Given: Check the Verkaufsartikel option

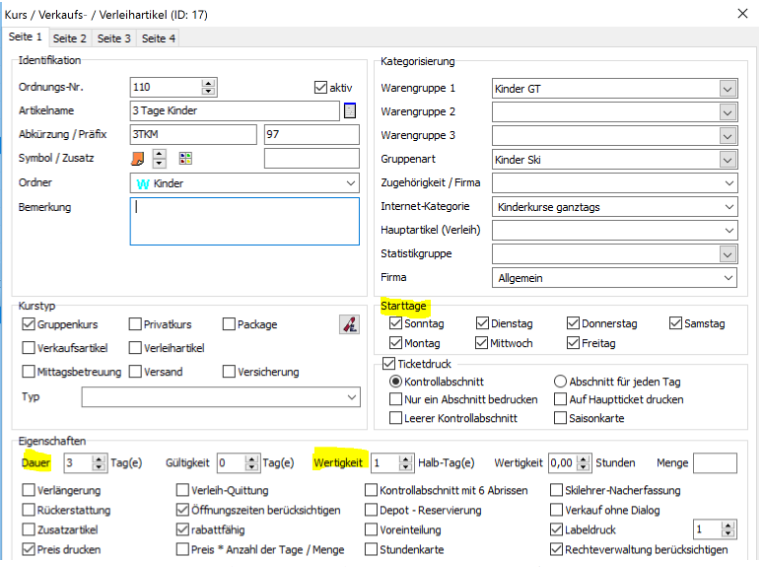Looking at the screenshot, I should coord(29,348).
